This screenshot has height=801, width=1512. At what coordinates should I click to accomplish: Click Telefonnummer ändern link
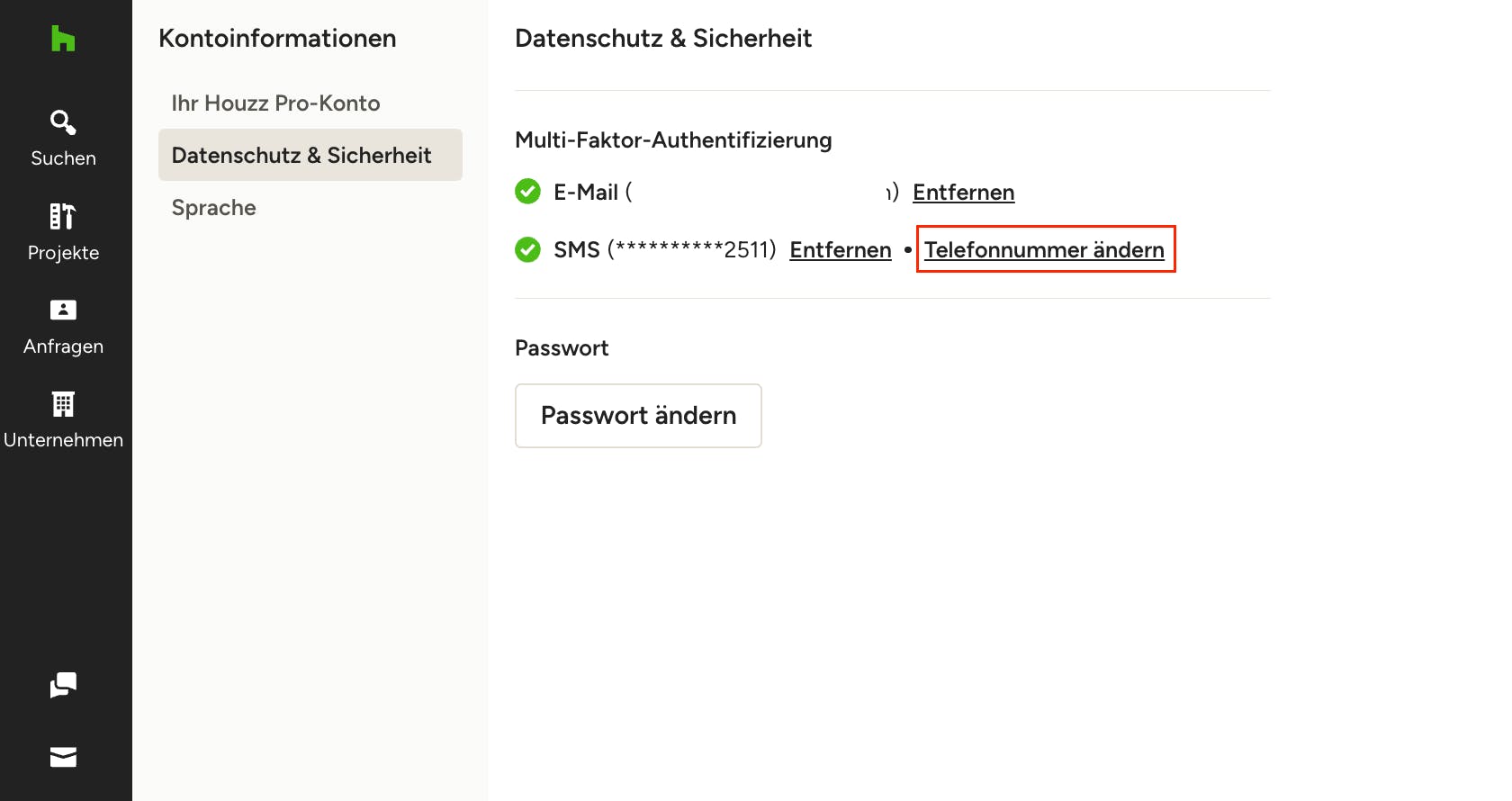(1044, 250)
